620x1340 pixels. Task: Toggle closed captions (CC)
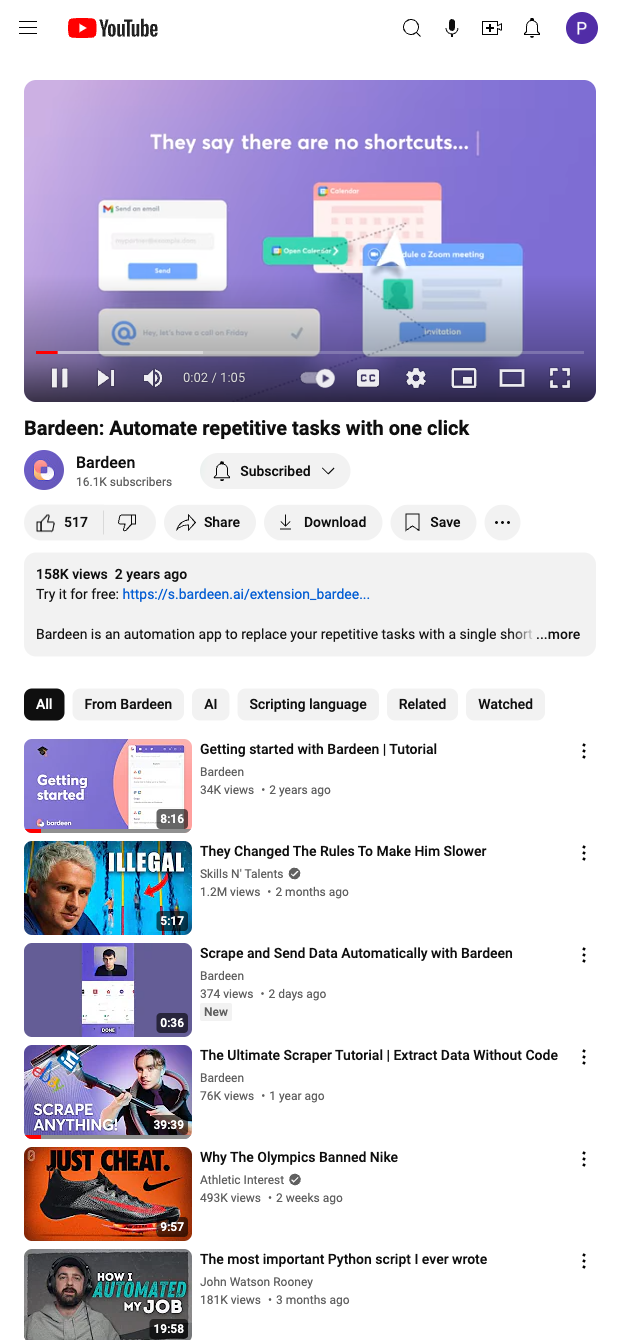(x=368, y=378)
